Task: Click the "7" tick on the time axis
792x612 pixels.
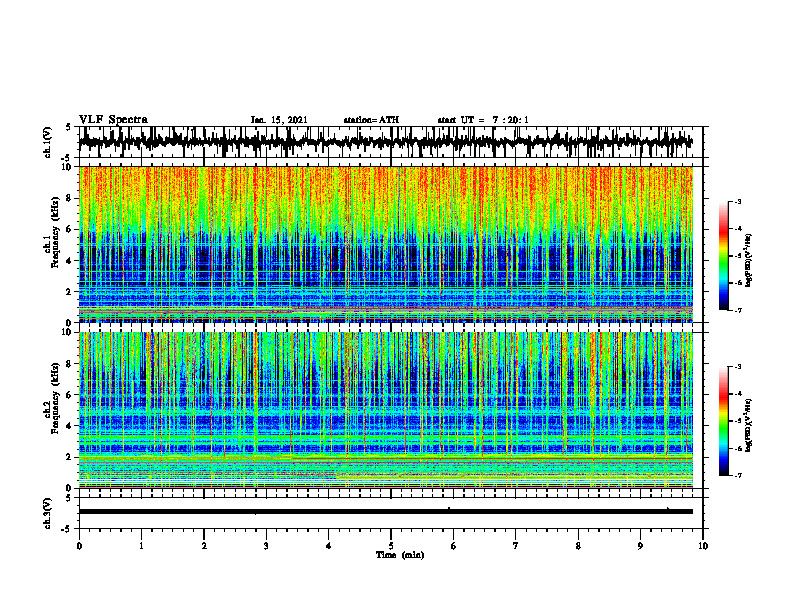Action: pos(516,546)
